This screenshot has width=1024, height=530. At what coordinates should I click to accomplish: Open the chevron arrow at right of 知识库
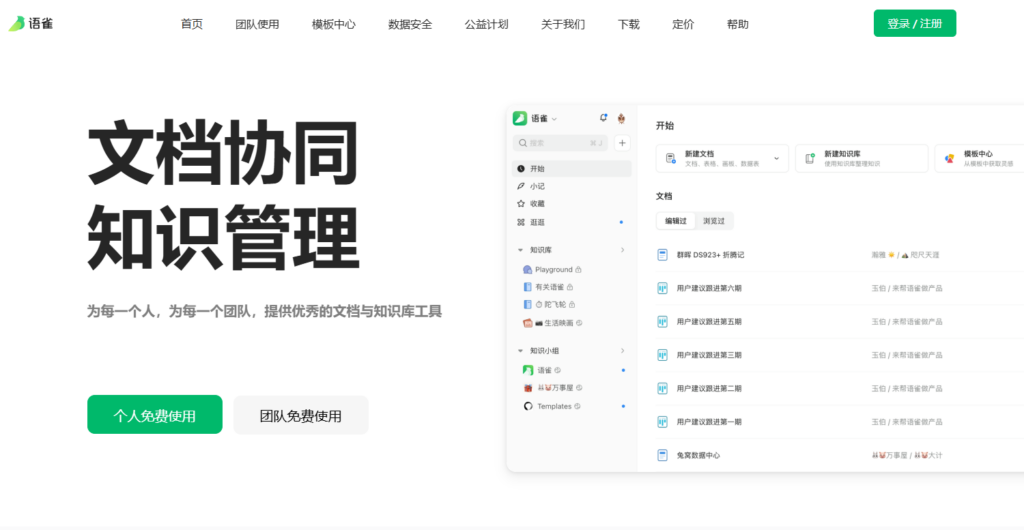pyautogui.click(x=622, y=250)
